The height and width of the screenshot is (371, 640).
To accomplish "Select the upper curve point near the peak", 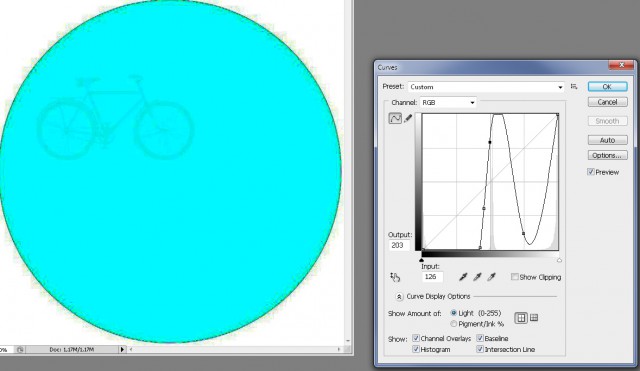I will tap(490, 142).
